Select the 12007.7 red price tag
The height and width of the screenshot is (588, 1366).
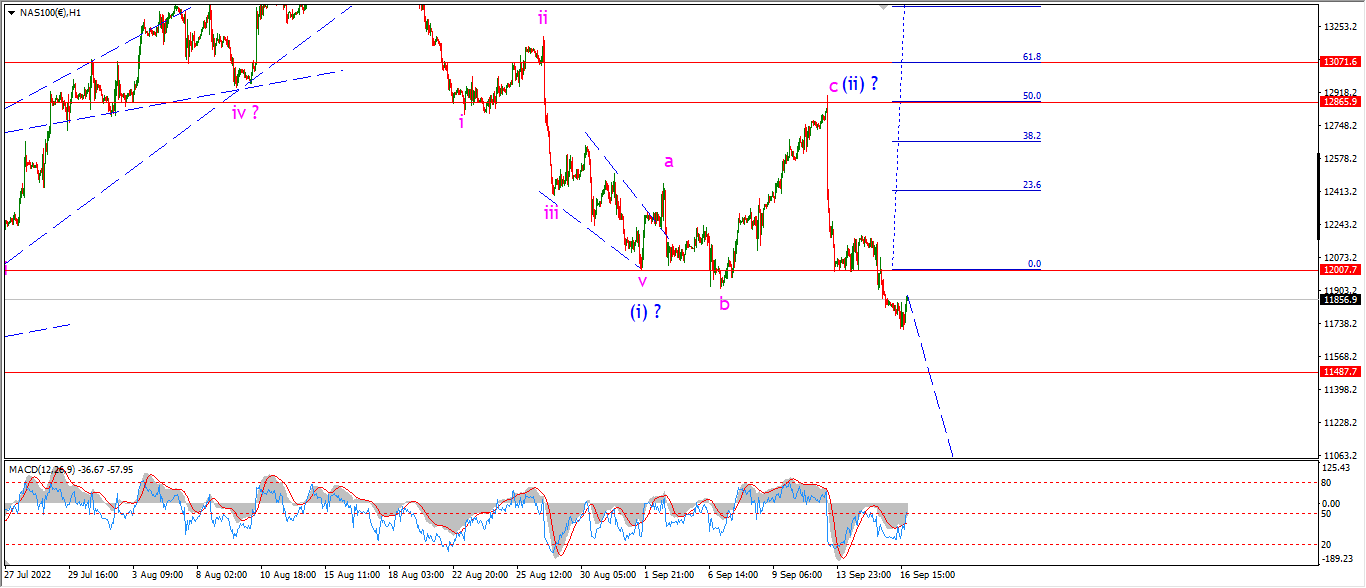pyautogui.click(x=1341, y=270)
